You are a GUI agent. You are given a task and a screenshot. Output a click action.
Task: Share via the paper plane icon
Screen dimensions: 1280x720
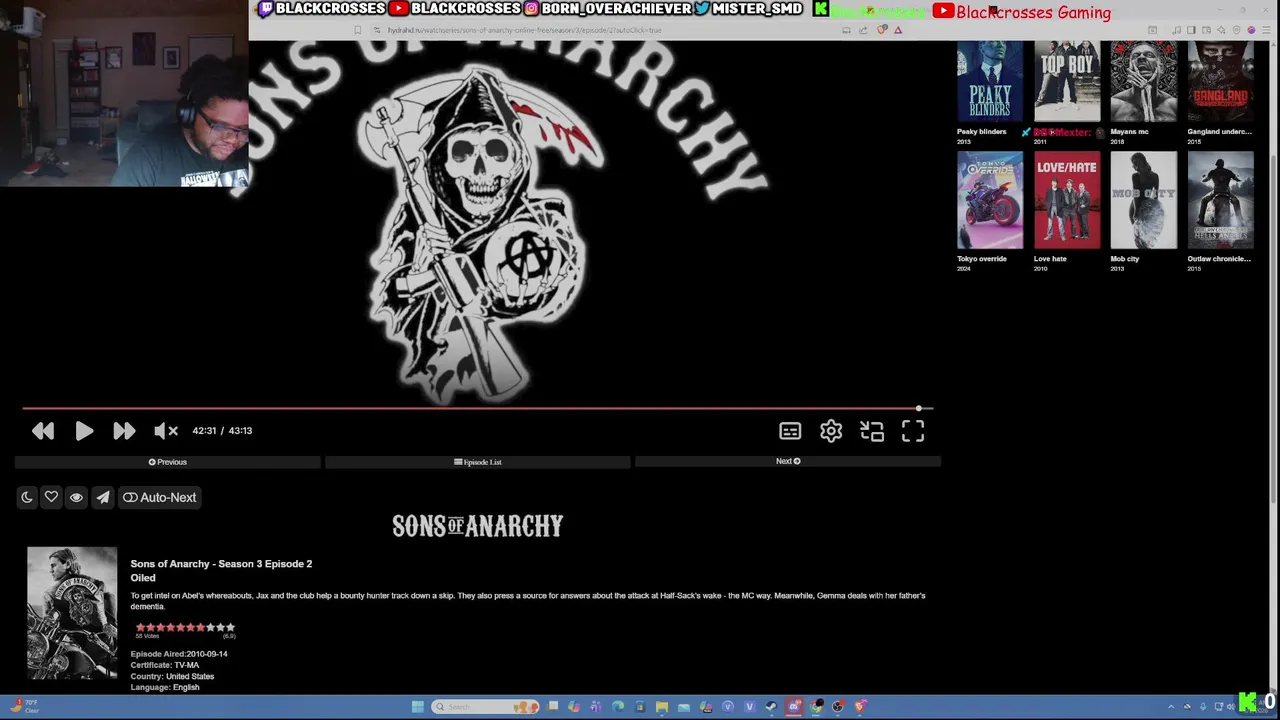[102, 497]
